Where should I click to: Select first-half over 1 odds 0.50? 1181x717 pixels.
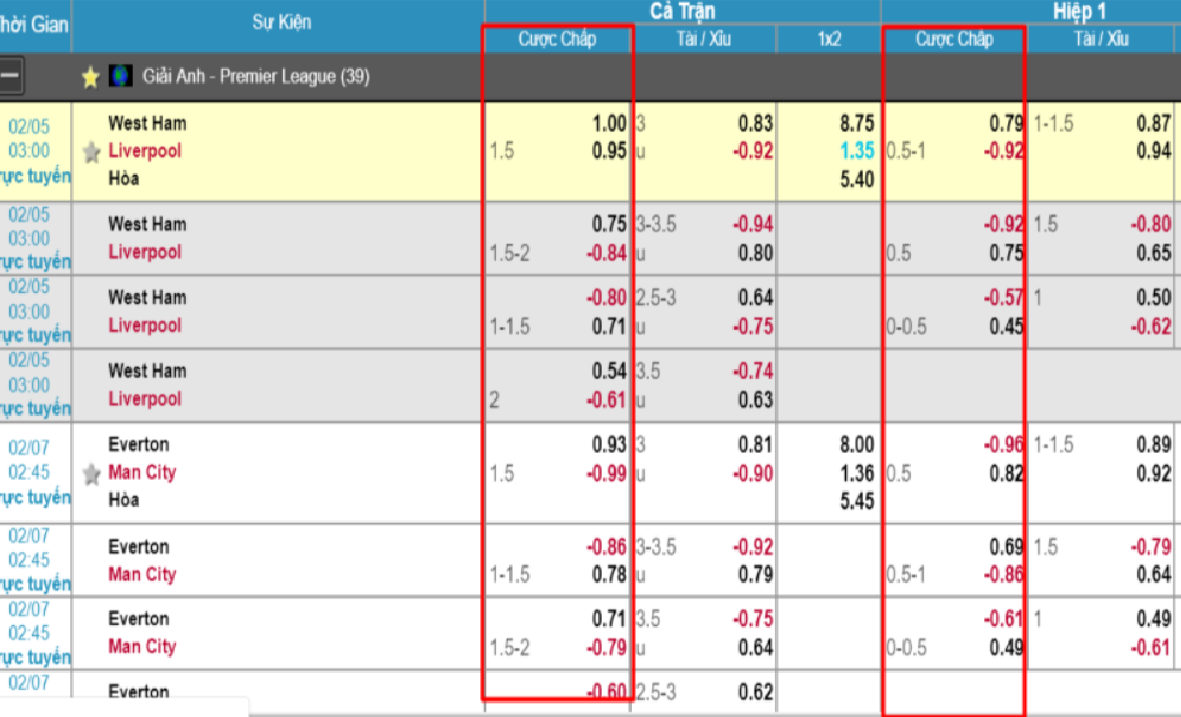coord(1154,297)
